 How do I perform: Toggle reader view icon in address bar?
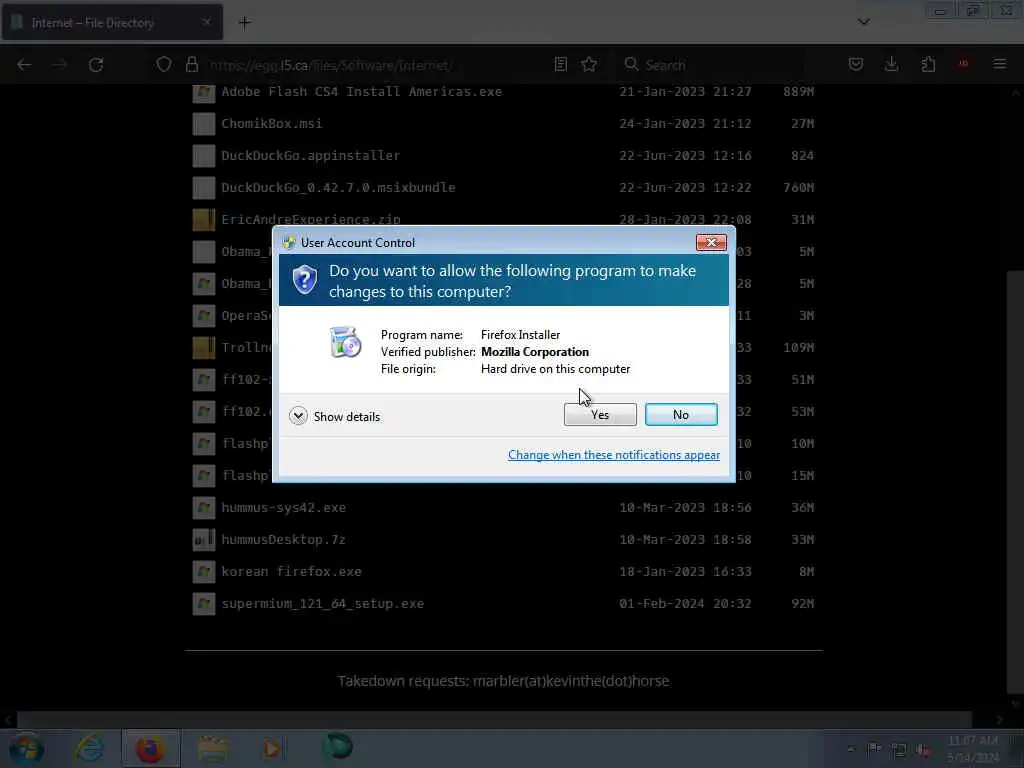[x=560, y=64]
